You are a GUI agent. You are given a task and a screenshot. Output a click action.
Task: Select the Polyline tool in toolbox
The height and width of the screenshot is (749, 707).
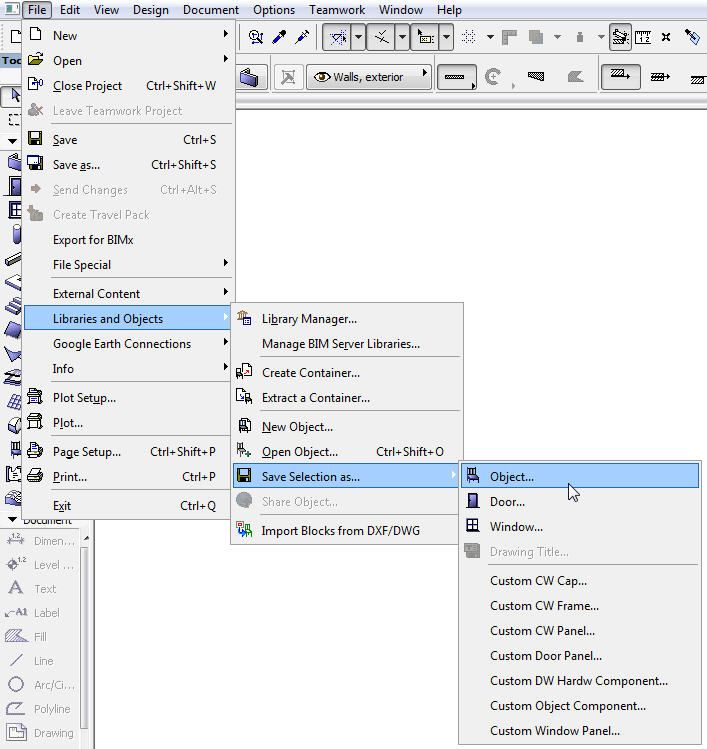(x=38, y=708)
